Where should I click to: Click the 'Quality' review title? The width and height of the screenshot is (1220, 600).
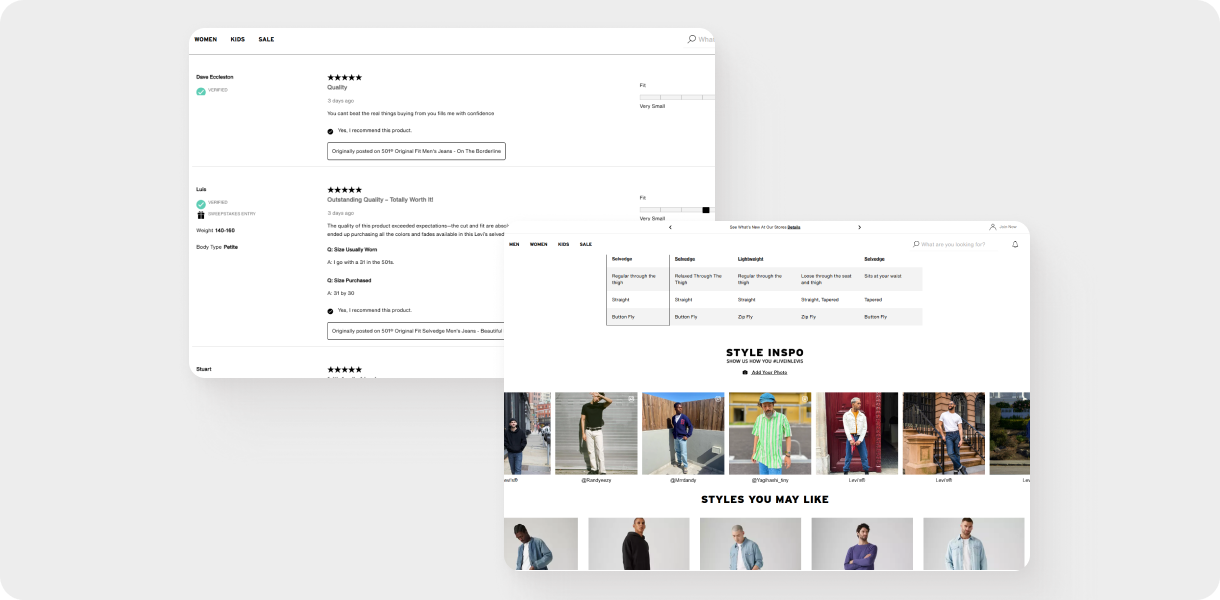[337, 87]
